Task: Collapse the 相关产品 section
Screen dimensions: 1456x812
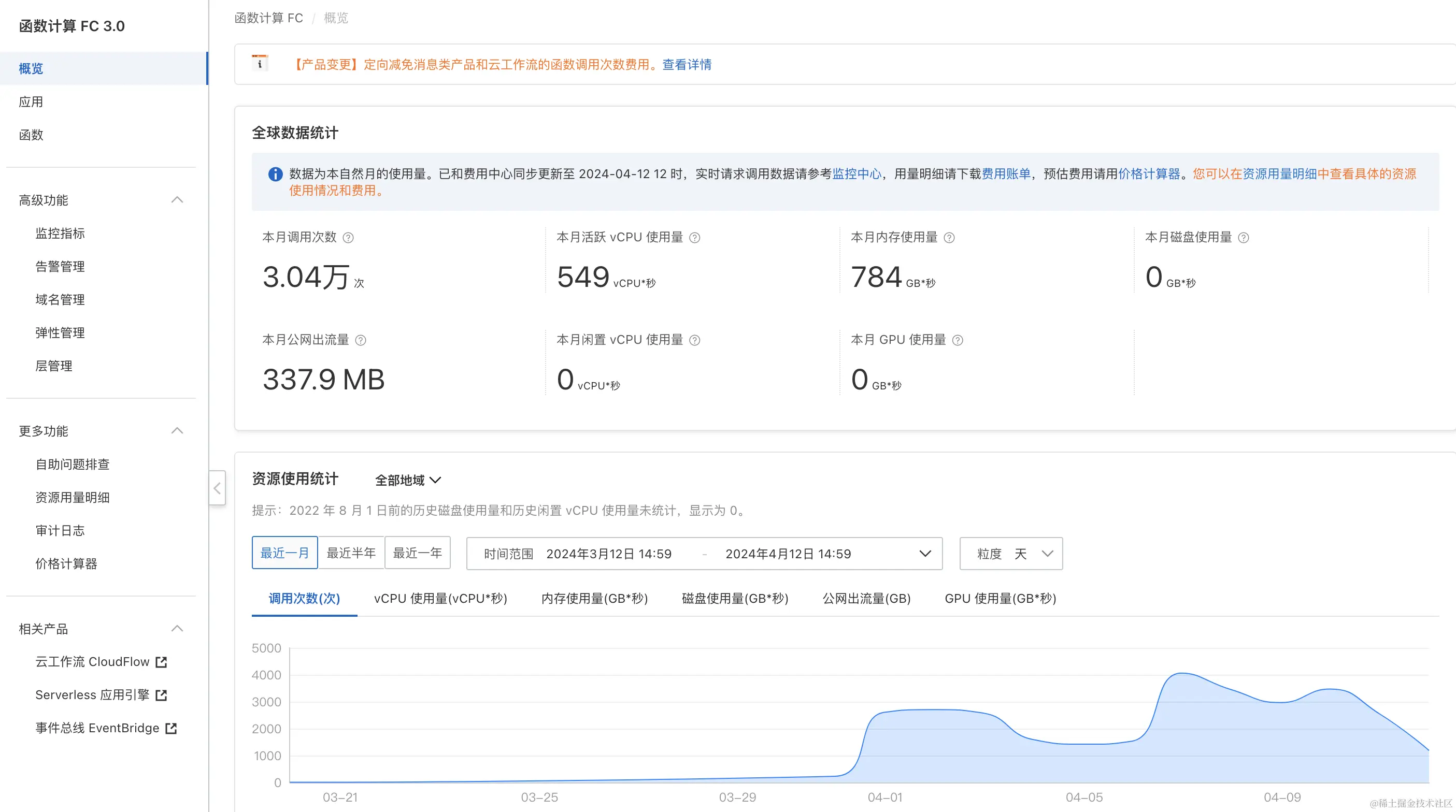Action: pos(177,629)
